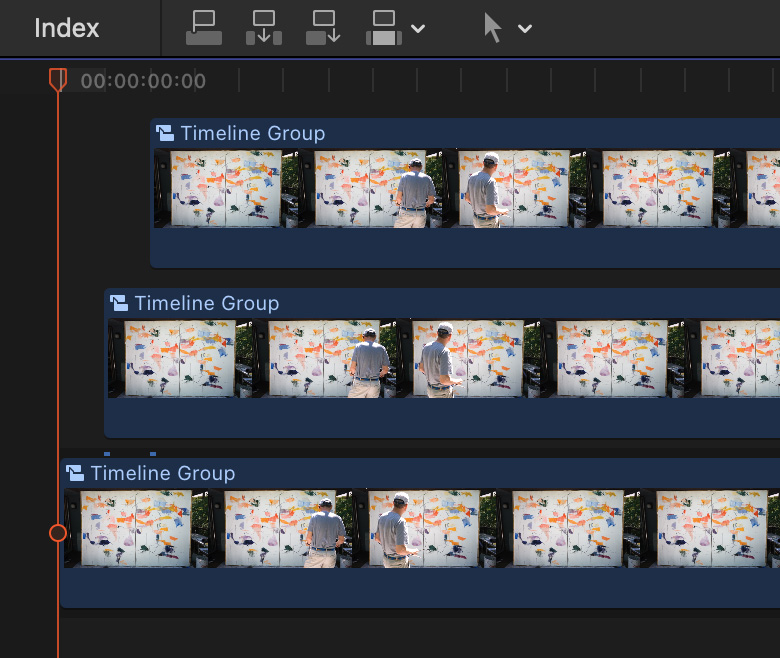Open the tools pop-up menu chevron

524,29
